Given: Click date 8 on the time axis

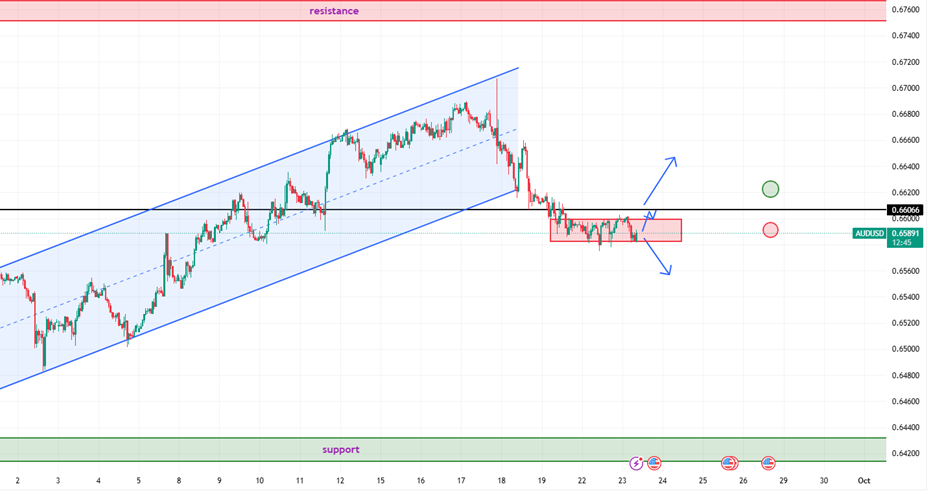Looking at the screenshot, I should pyautogui.click(x=179, y=481).
